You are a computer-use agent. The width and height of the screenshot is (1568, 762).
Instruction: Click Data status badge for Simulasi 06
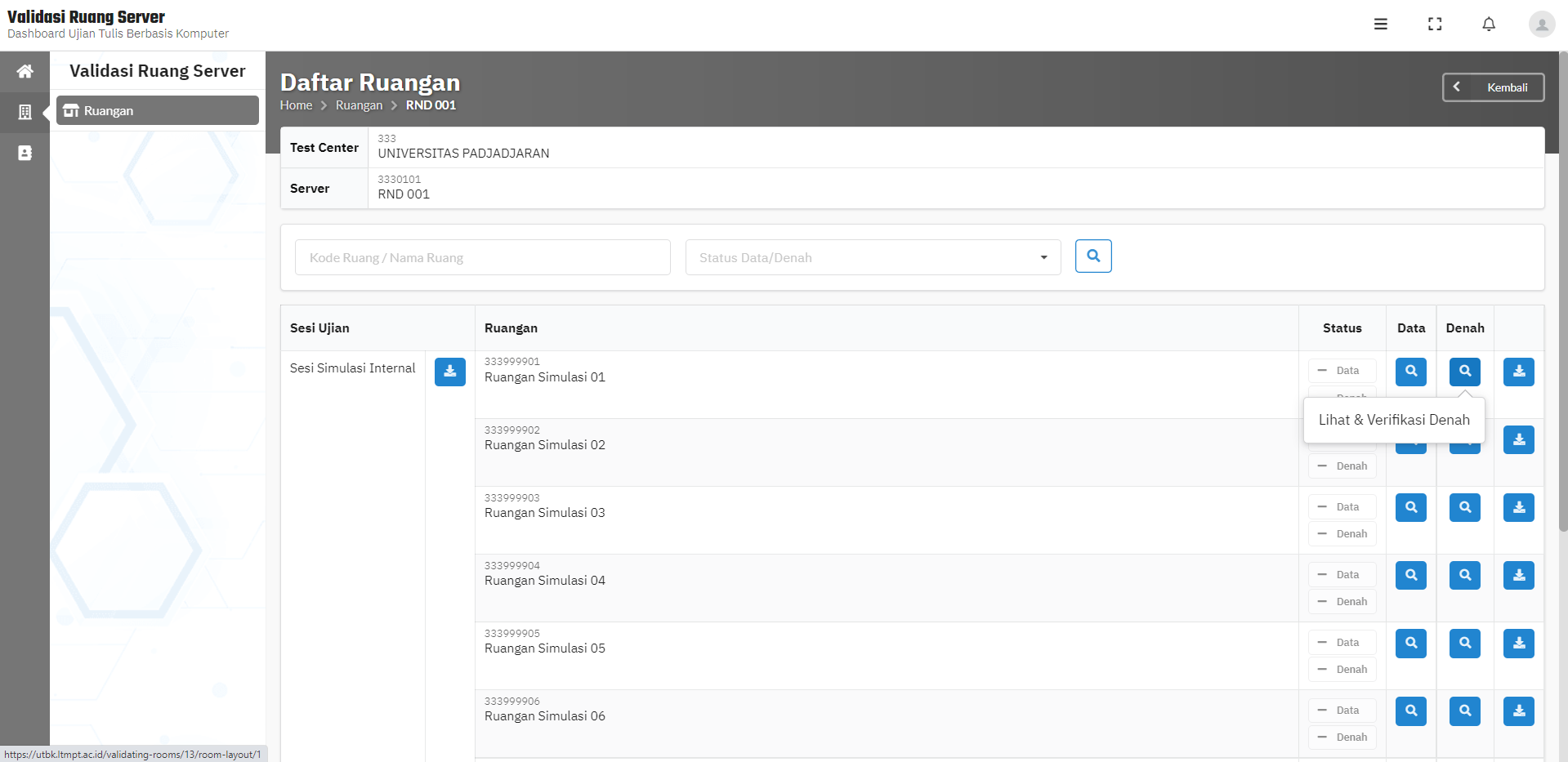[x=1342, y=711]
